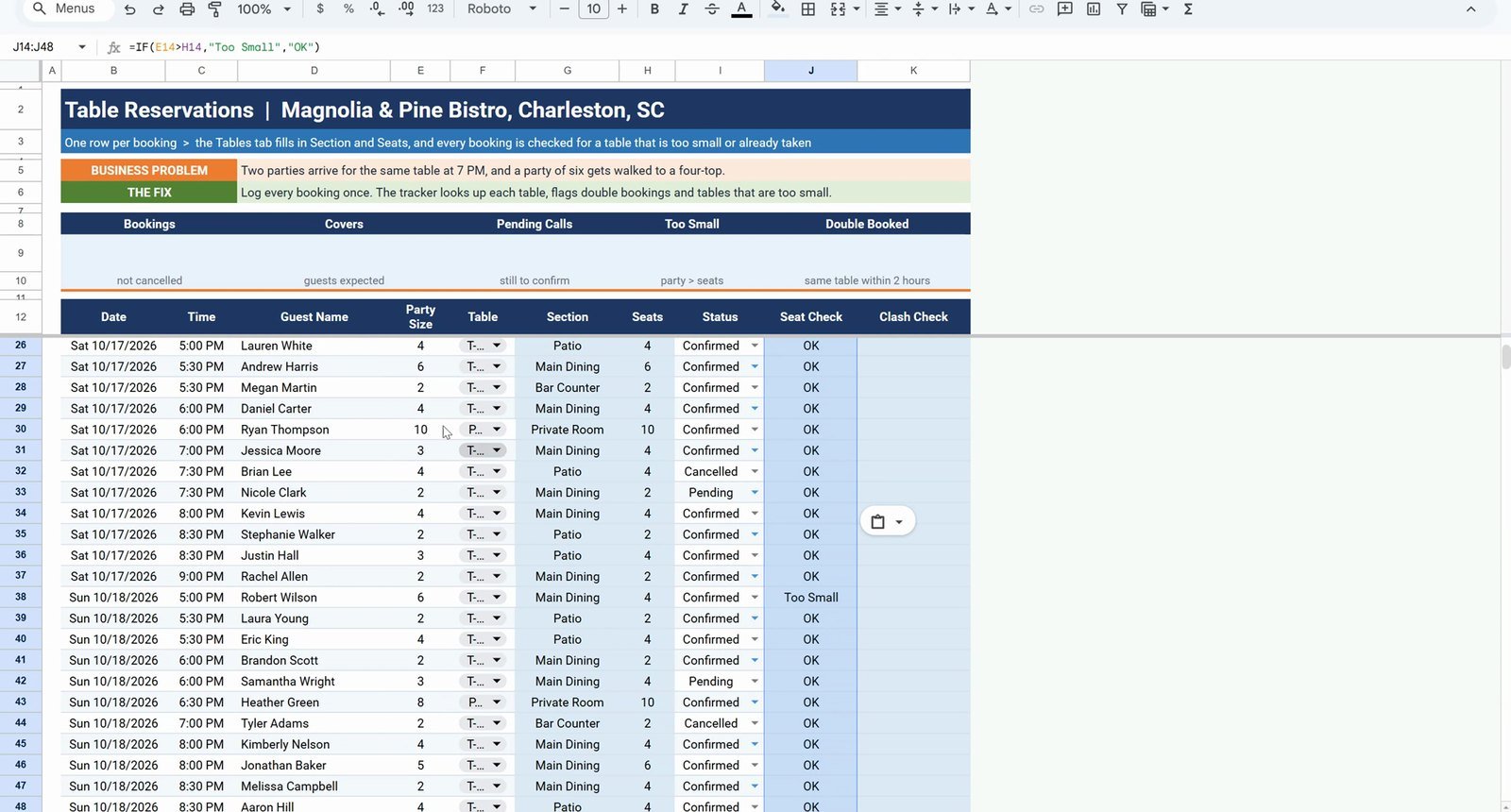This screenshot has width=1511, height=812.
Task: Format selection as currency
Action: [x=320, y=8]
